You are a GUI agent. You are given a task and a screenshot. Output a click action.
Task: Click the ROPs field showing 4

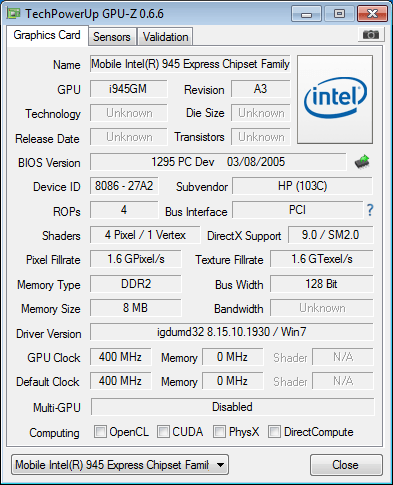124,210
